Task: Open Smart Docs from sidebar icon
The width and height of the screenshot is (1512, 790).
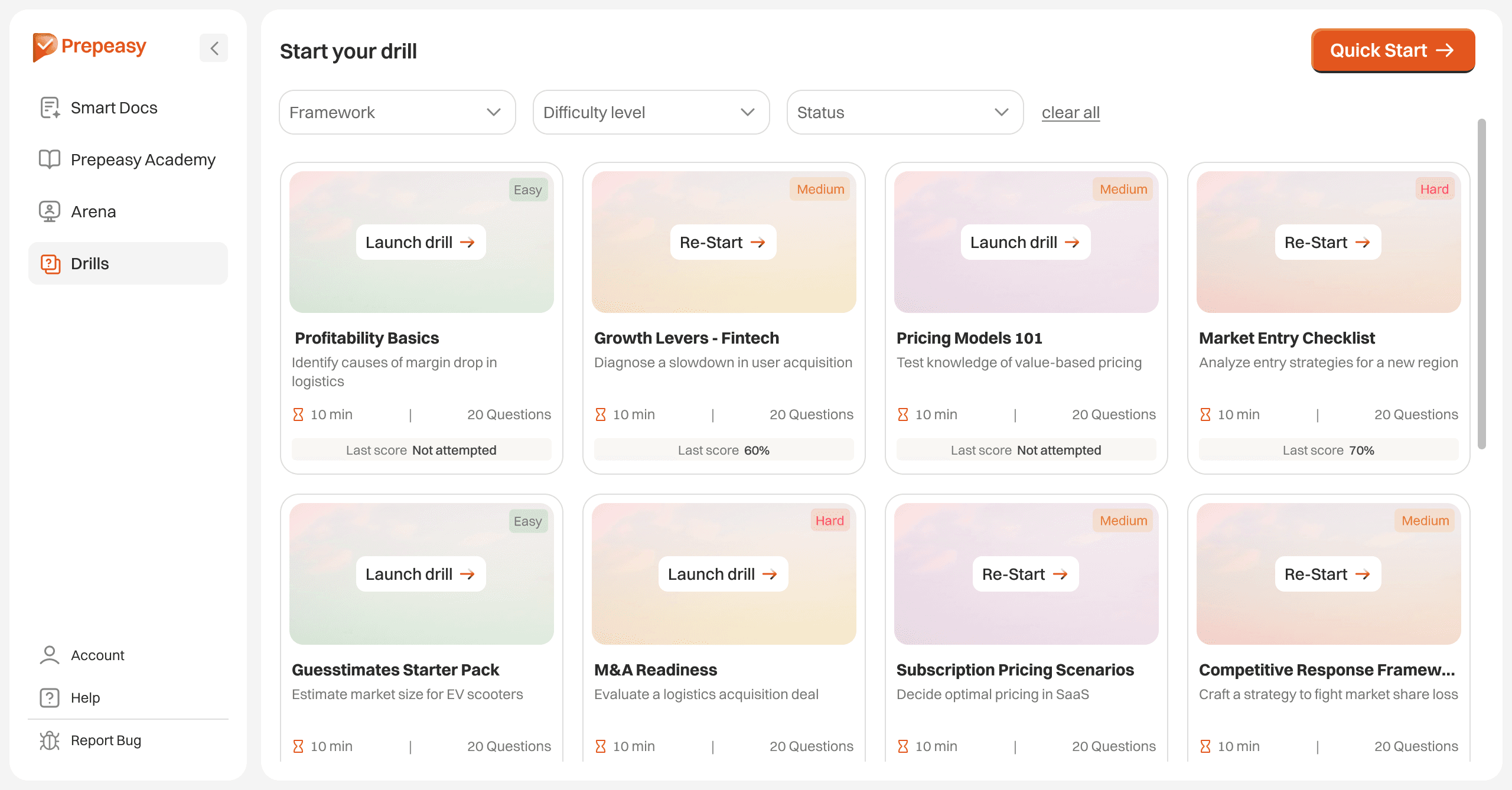Action: [x=50, y=107]
